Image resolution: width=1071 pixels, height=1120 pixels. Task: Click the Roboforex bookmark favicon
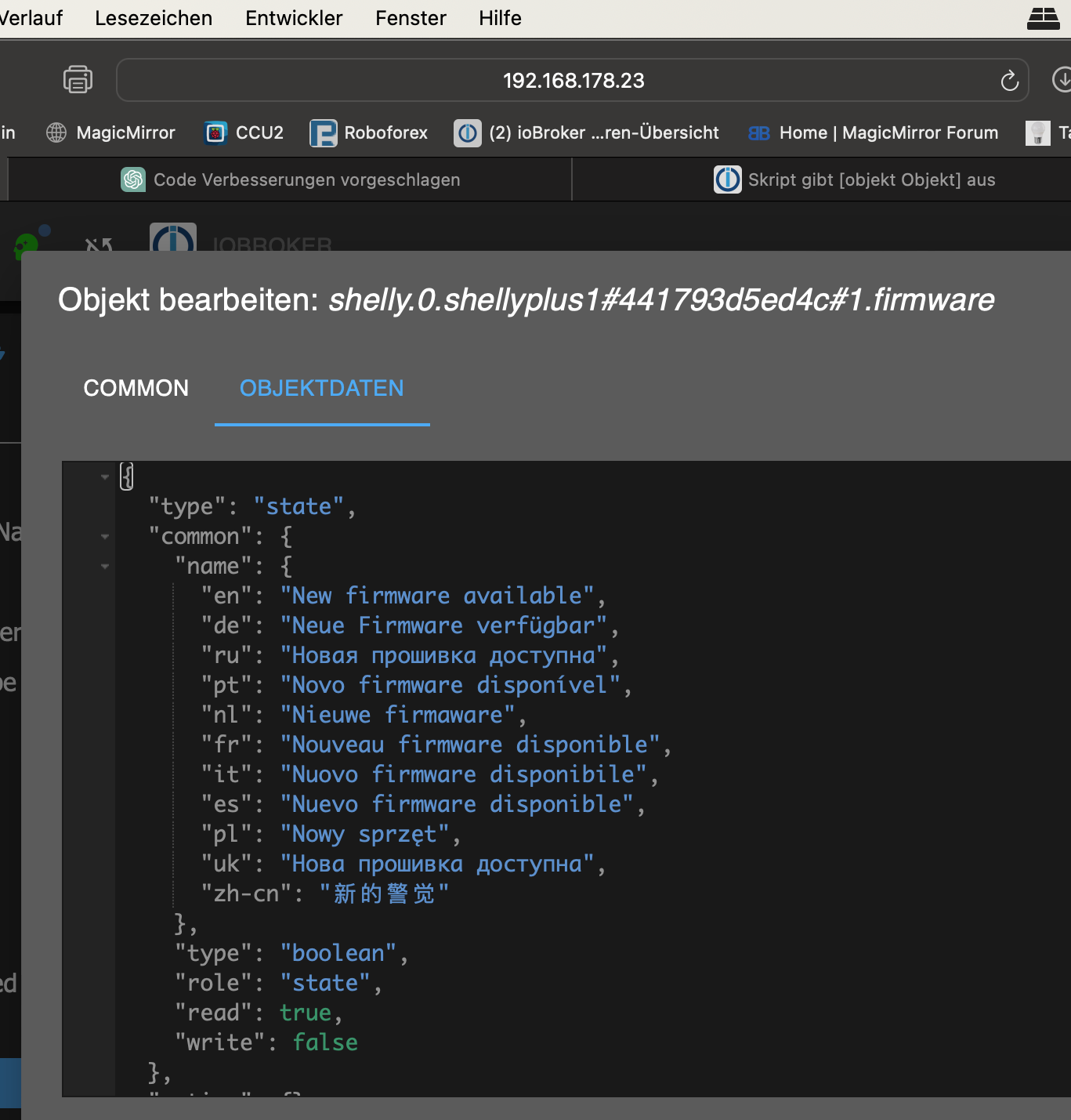(323, 133)
